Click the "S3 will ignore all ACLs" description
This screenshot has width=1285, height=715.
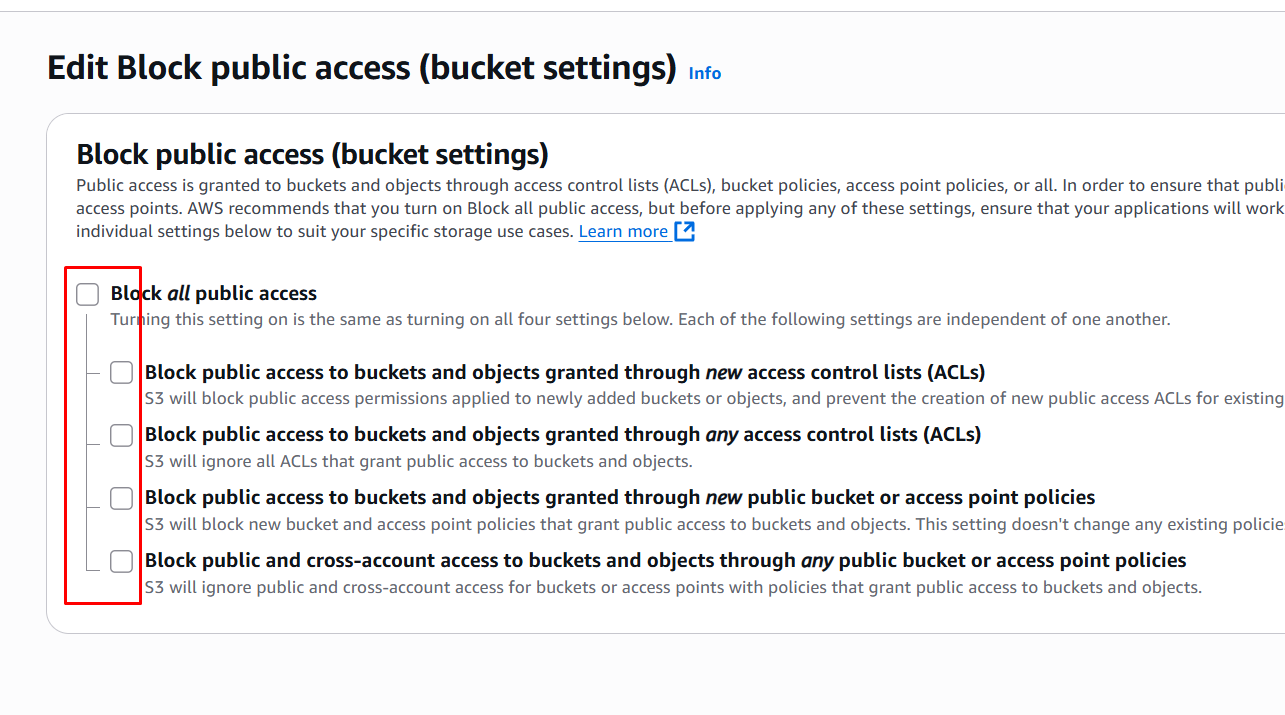(x=418, y=461)
